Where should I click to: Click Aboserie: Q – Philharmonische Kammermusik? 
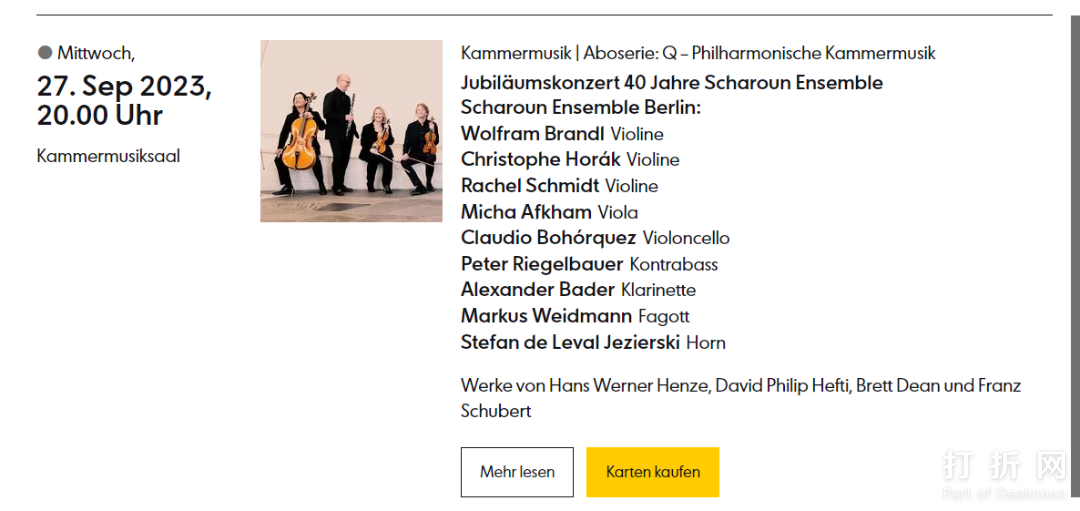point(760,53)
